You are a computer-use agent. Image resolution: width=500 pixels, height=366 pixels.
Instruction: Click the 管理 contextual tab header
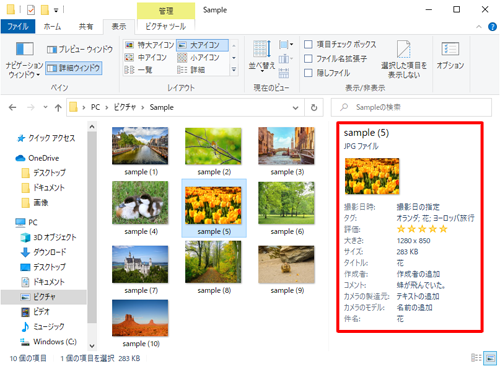click(x=166, y=11)
